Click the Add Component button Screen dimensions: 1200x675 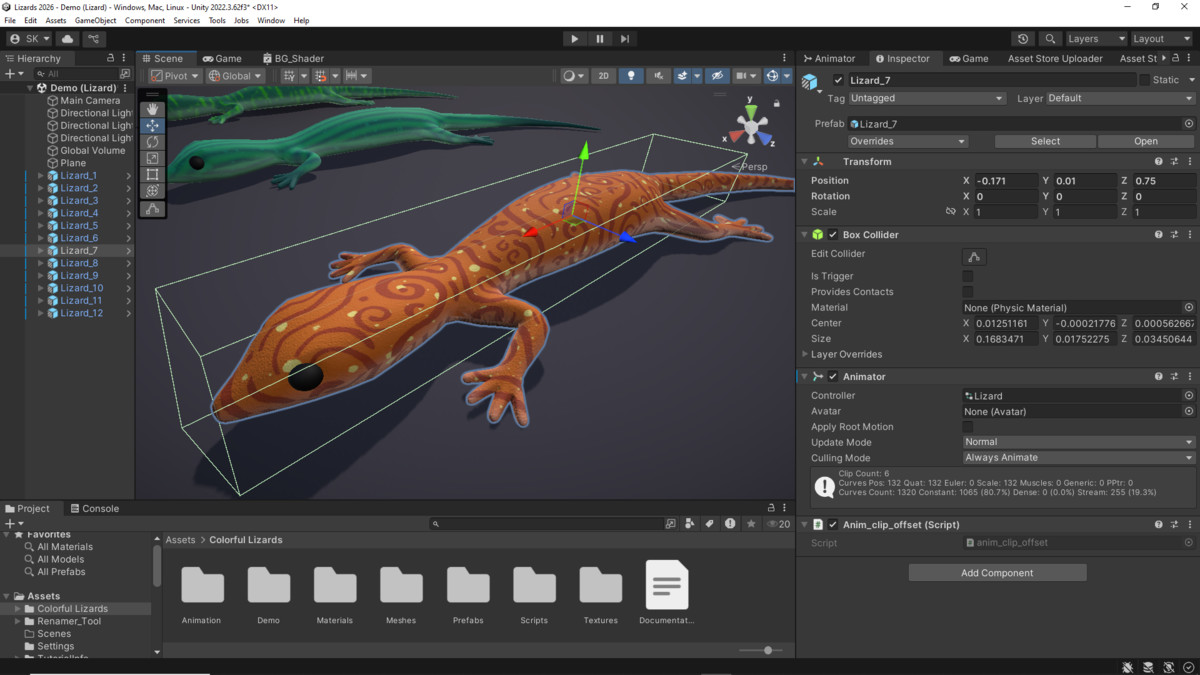coord(996,572)
